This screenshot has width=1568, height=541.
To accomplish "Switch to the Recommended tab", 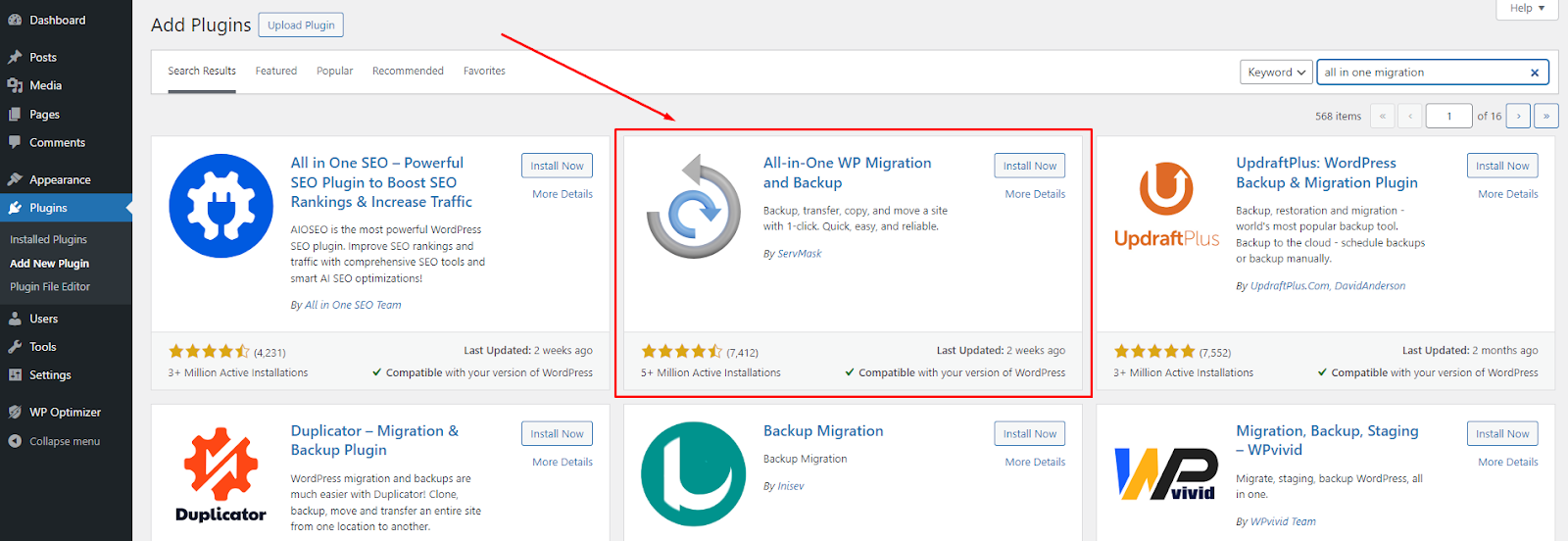I will (408, 71).
